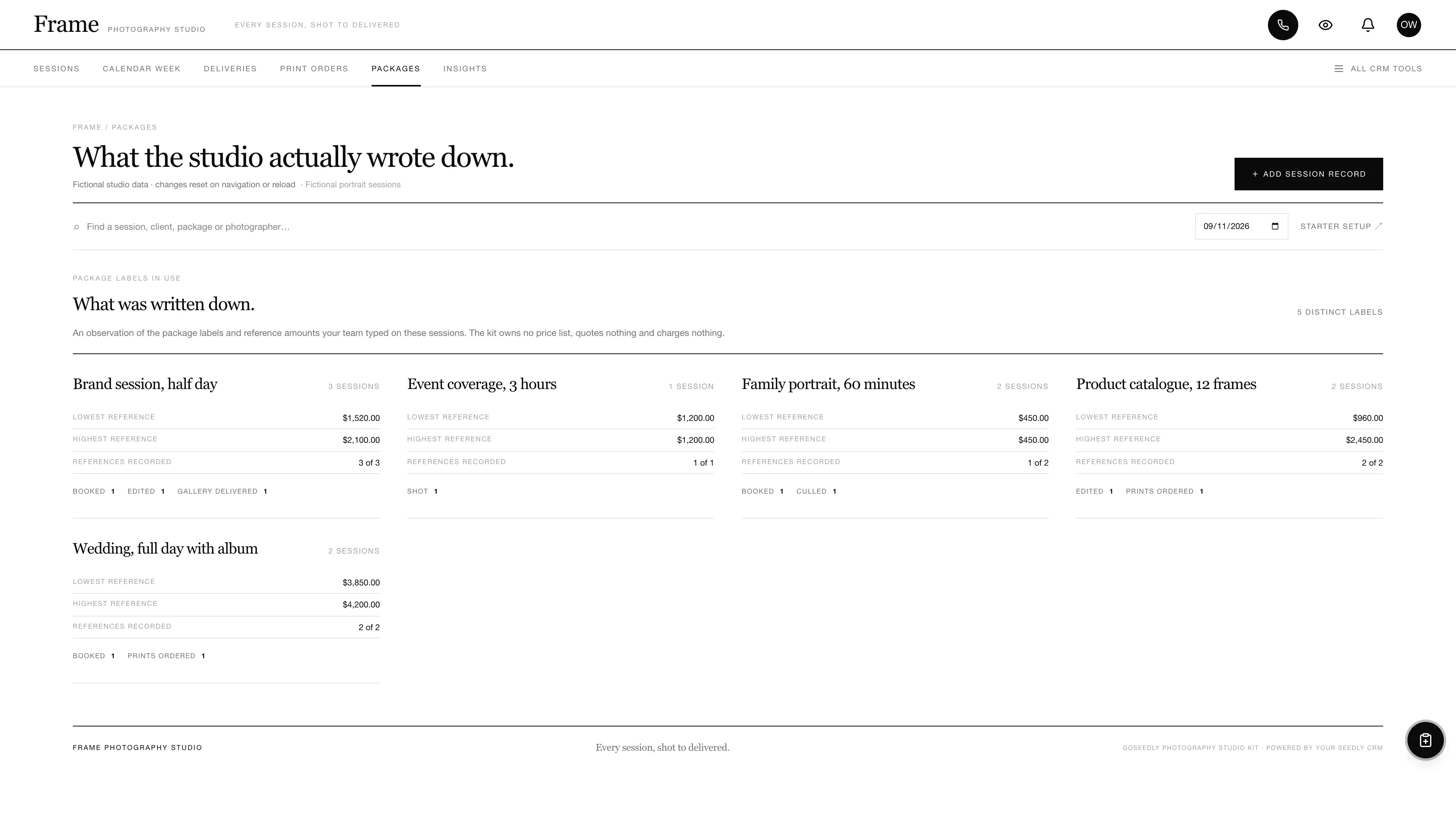Click the Culled status under Family portrait

(x=816, y=491)
